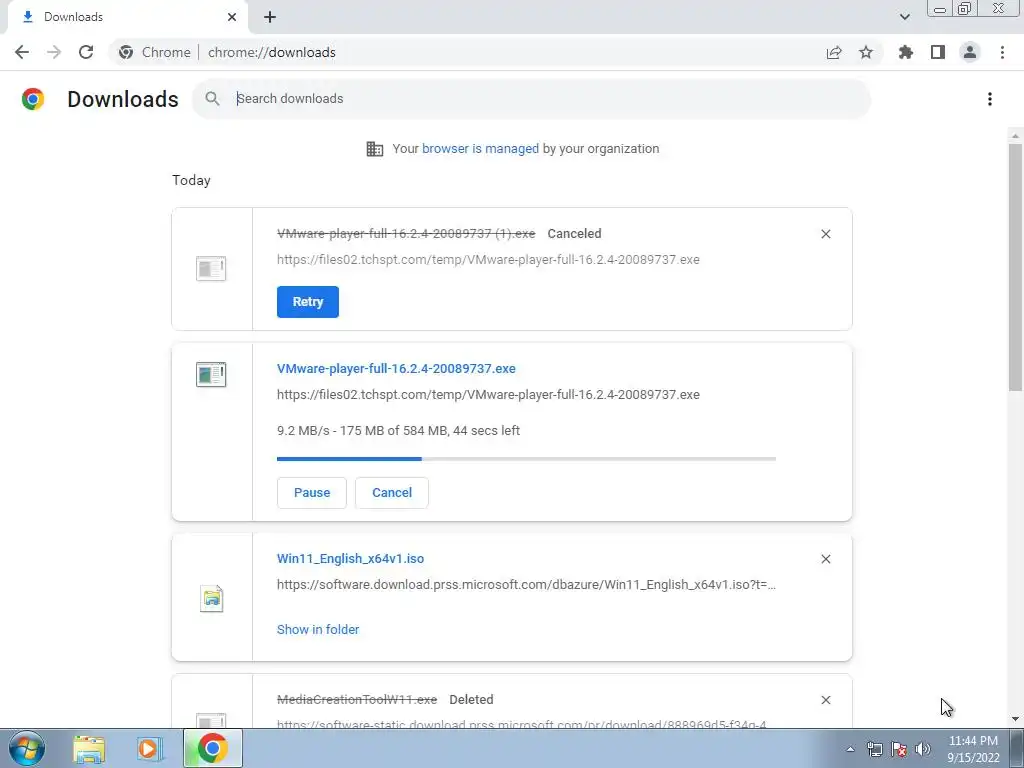The image size is (1024, 768).
Task: Go back using the browser back arrow
Action: tap(22, 52)
